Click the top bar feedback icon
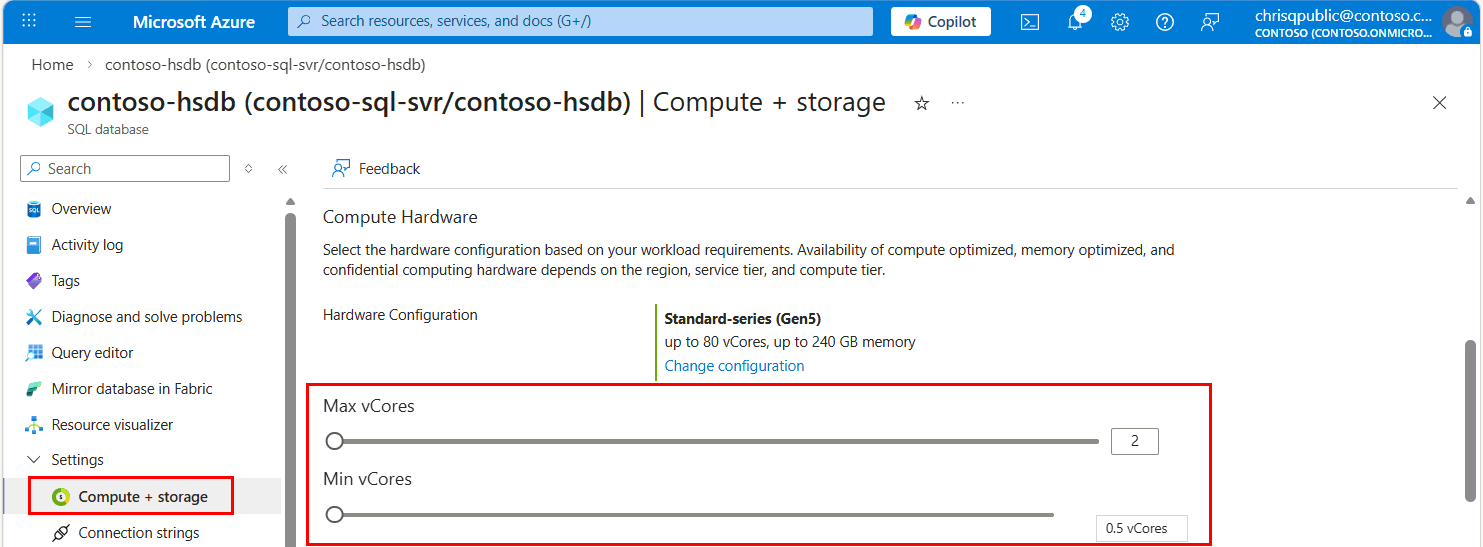This screenshot has height=547, width=1483. (x=1210, y=22)
